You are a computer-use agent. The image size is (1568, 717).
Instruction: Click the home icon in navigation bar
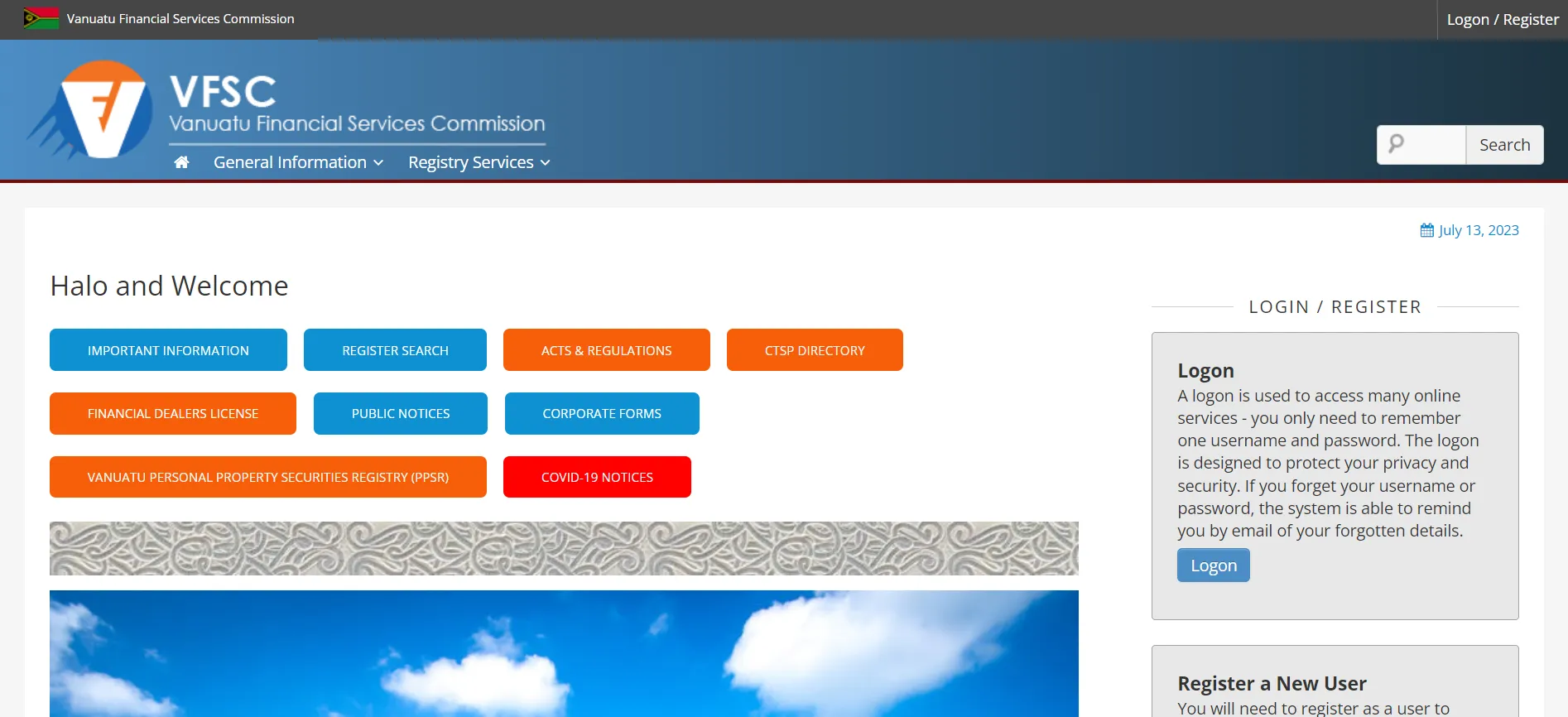181,162
